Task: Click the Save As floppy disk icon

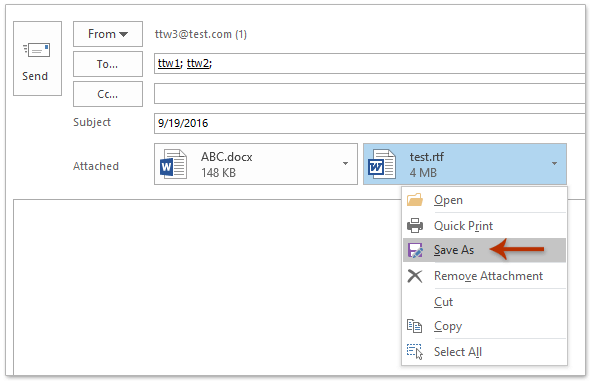Action: (415, 250)
